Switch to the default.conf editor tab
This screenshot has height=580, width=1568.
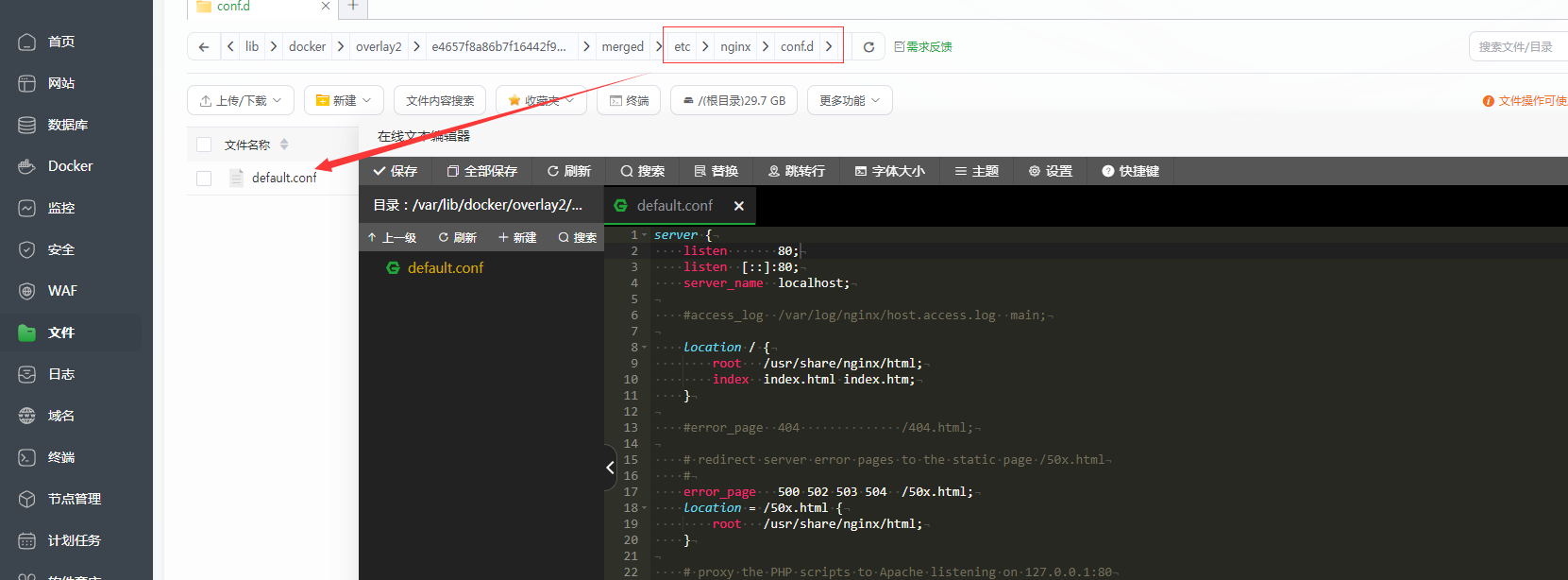(x=674, y=206)
